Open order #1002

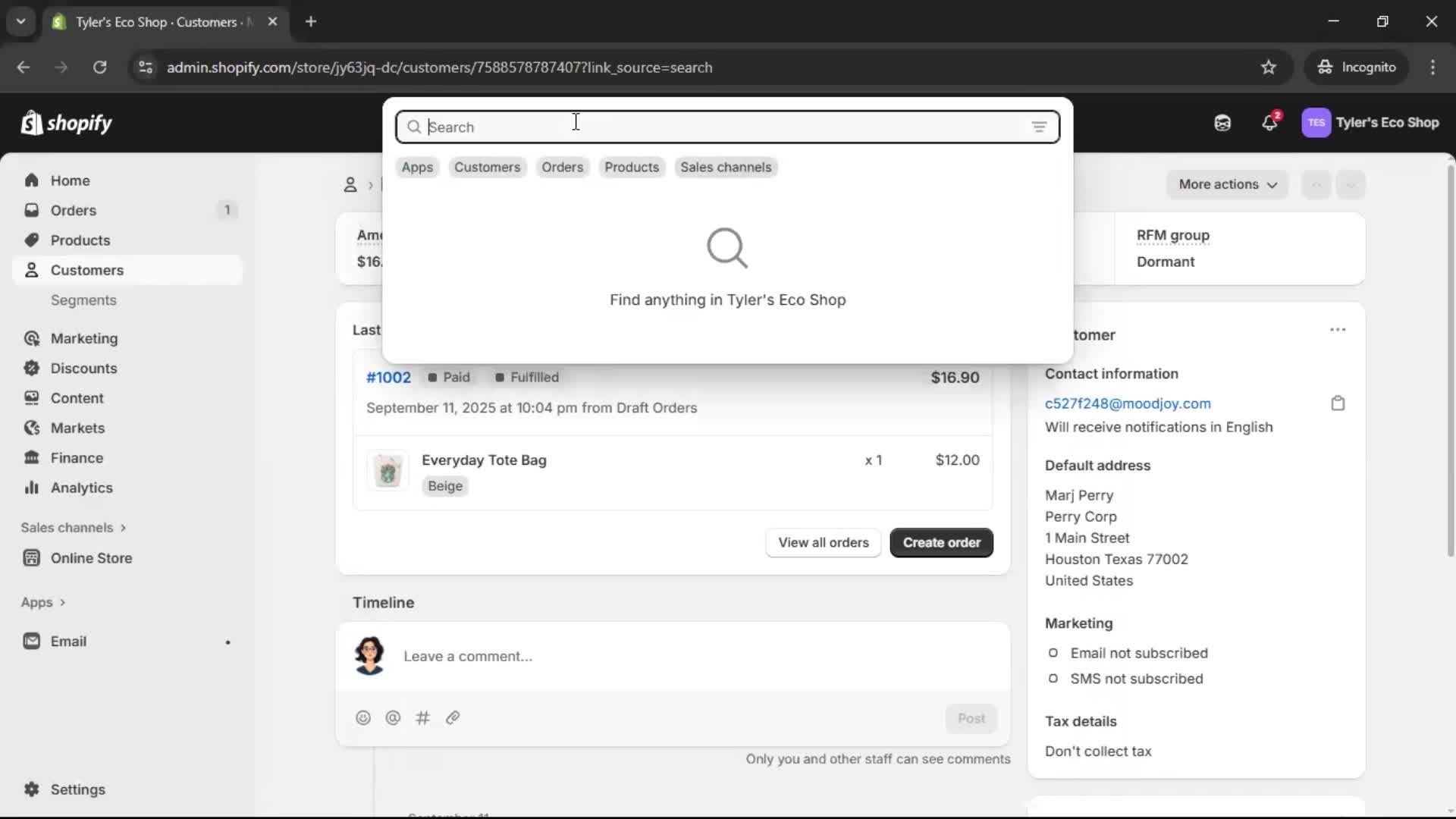coord(388,377)
